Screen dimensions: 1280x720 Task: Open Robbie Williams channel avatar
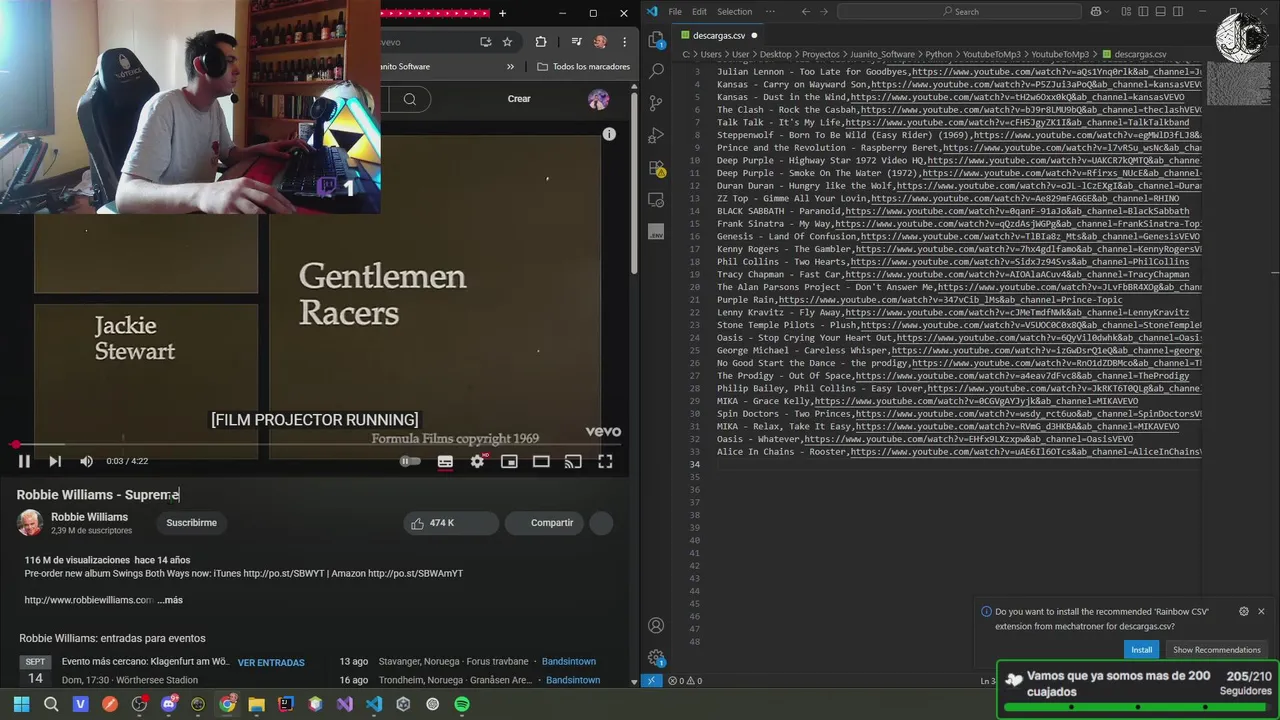pos(30,522)
